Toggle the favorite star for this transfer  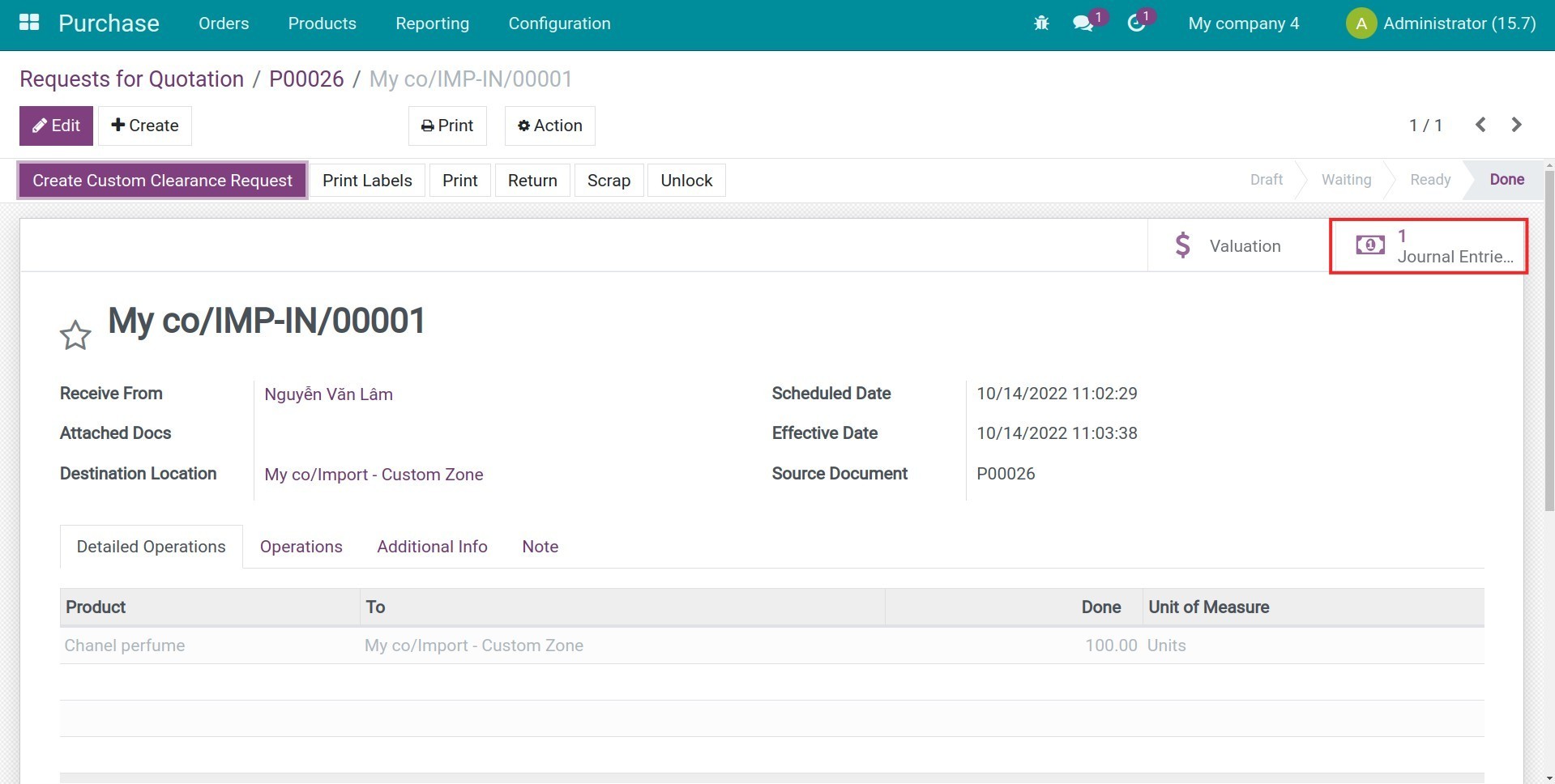[75, 334]
